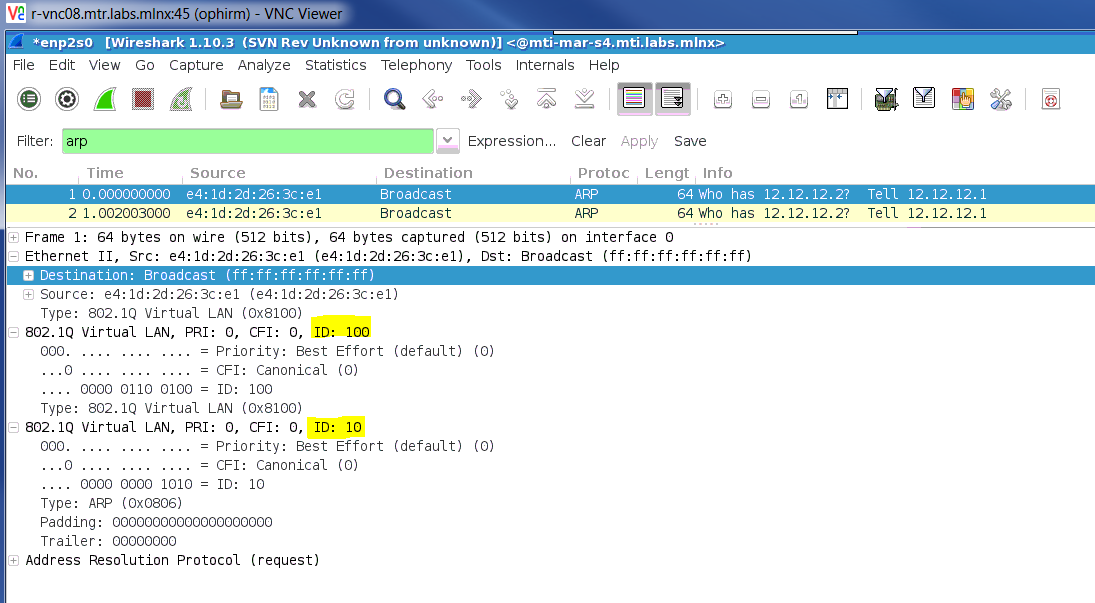This screenshot has width=1095, height=603.
Task: Toggle colorized packet list display
Action: [634, 99]
